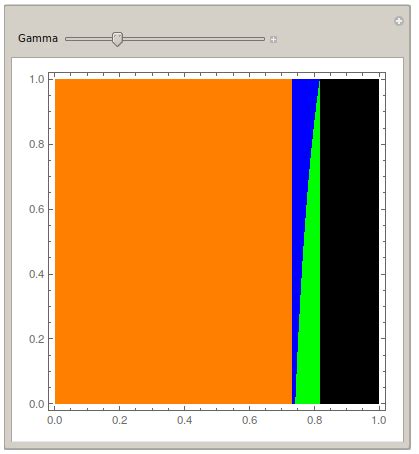Click the Gamma label
The image size is (419, 454).
[x=38, y=38]
